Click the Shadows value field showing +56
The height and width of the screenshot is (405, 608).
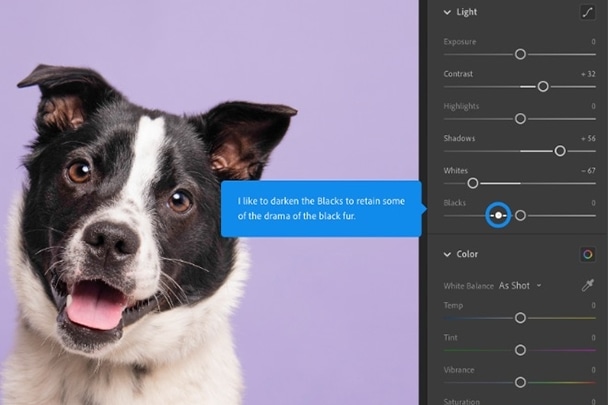click(x=587, y=138)
